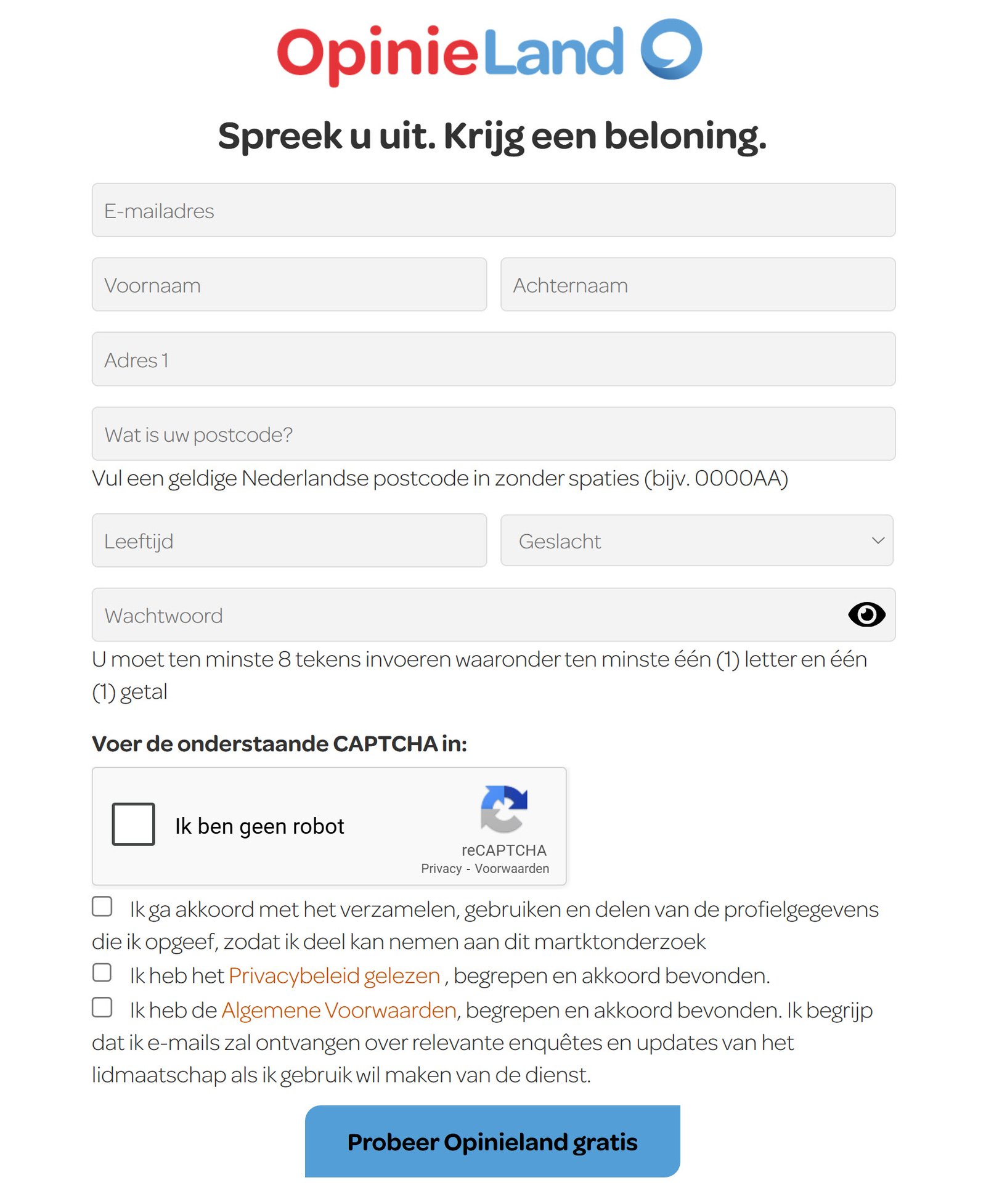Show the password with the eye icon

pyautogui.click(x=868, y=614)
